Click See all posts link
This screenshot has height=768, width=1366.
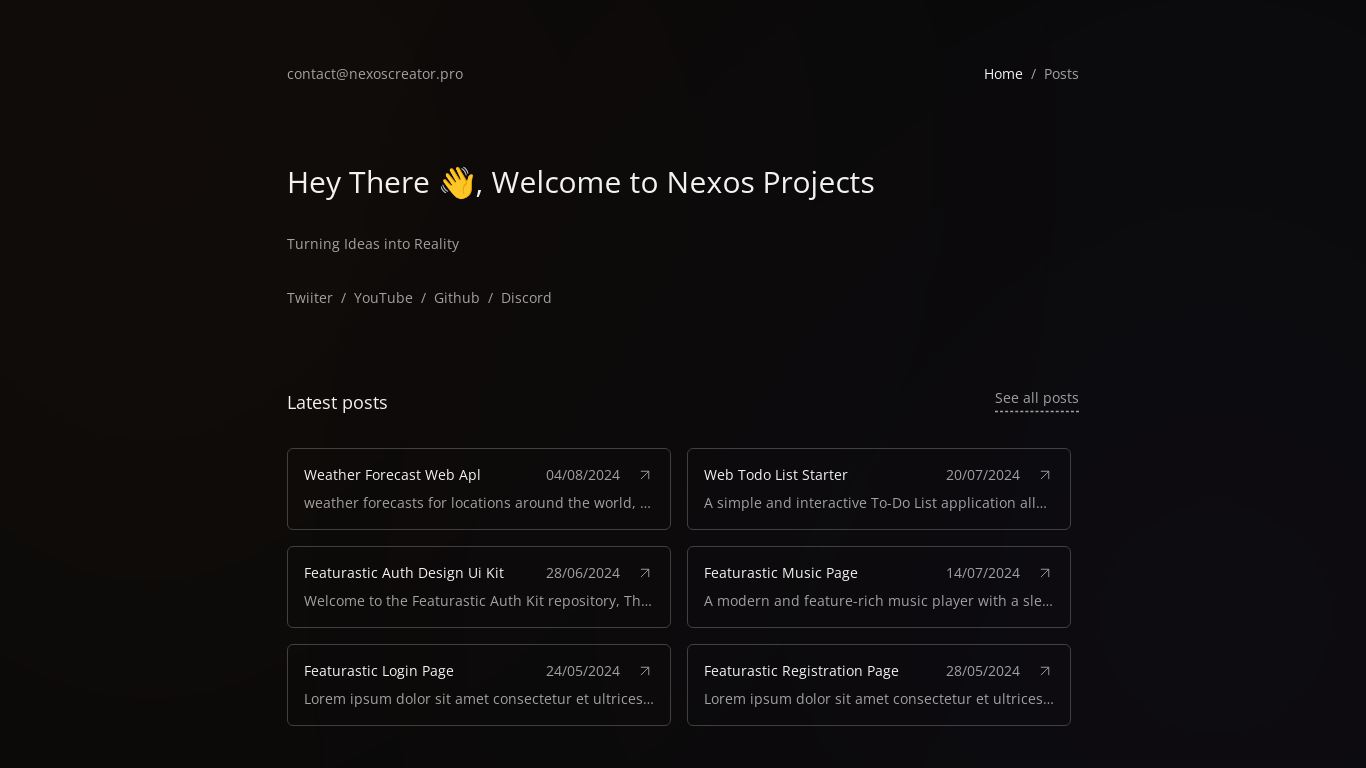coord(1036,398)
